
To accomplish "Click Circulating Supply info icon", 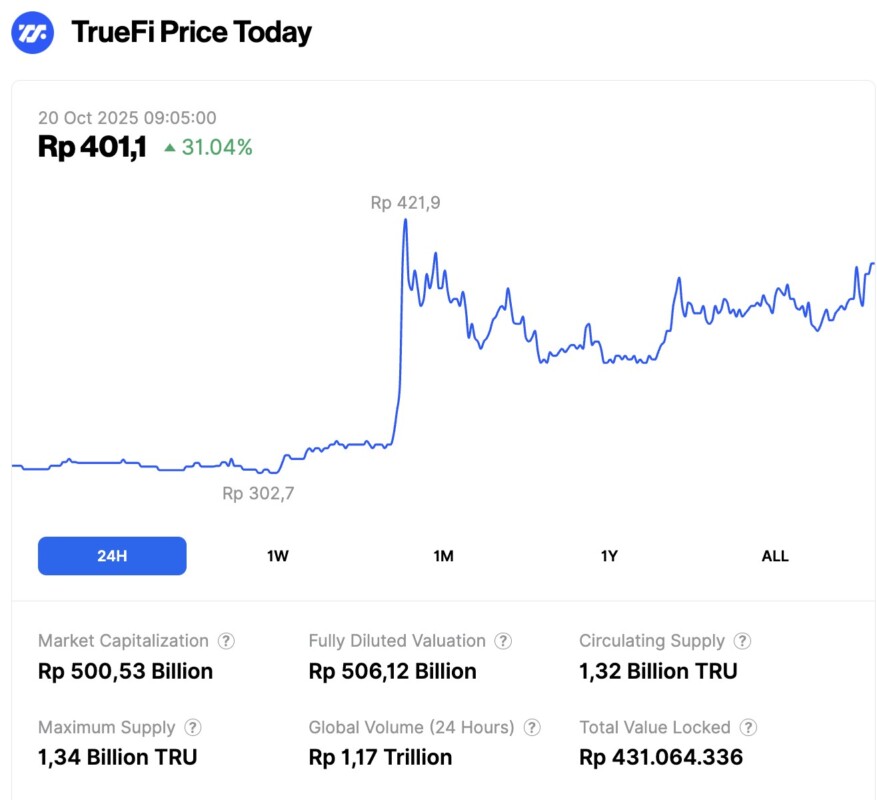I will point(743,641).
